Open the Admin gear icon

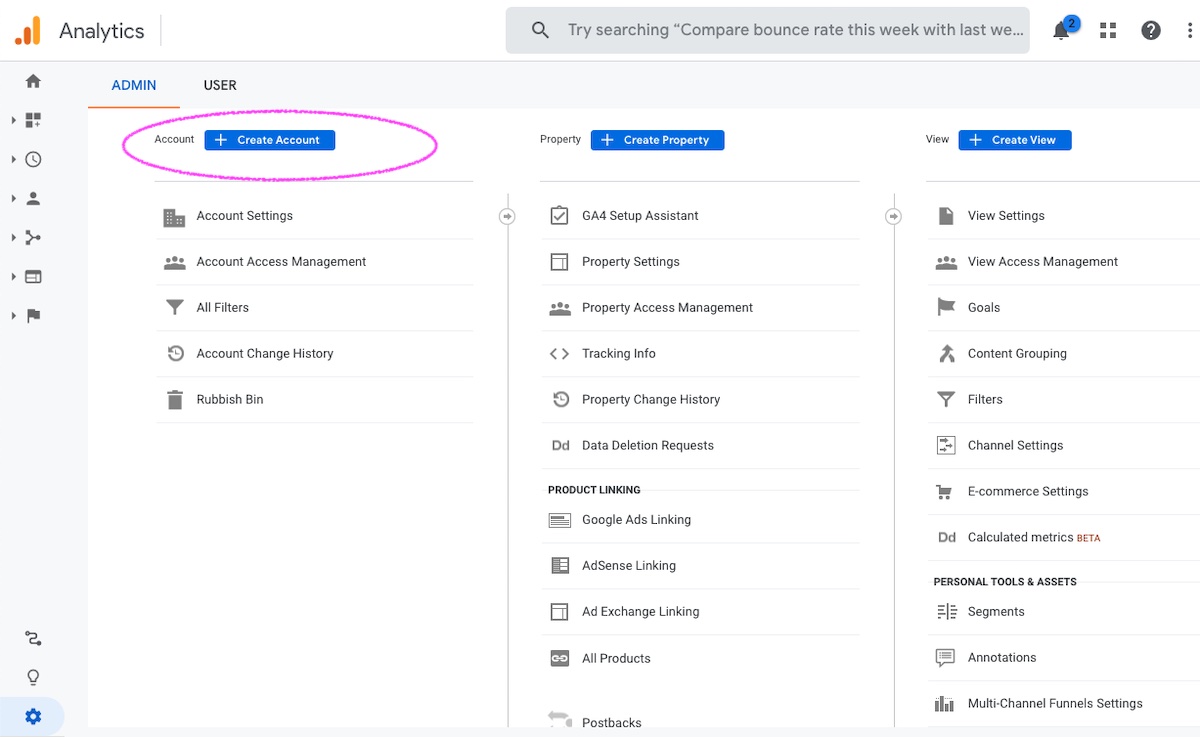[33, 716]
